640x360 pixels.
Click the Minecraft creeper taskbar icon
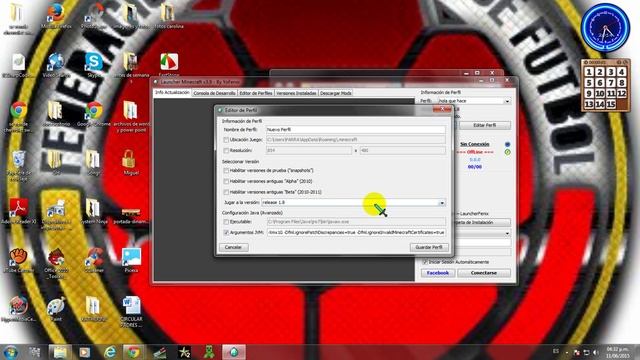209,352
